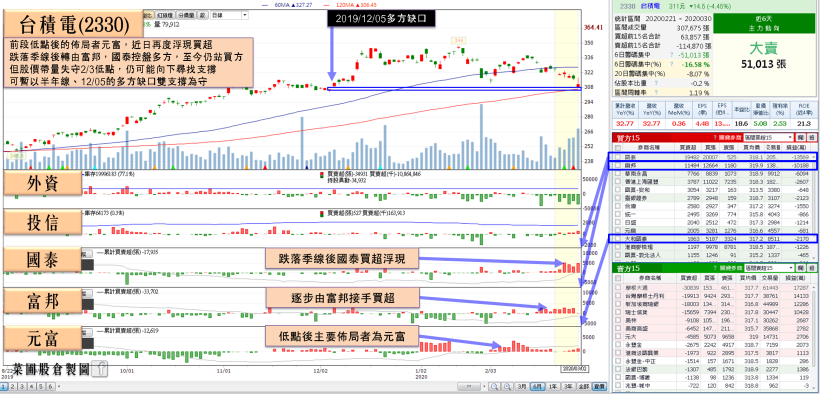This screenshot has width=820, height=394.
Task: Click question mark icon in 買方15 header
Action: 715,138
